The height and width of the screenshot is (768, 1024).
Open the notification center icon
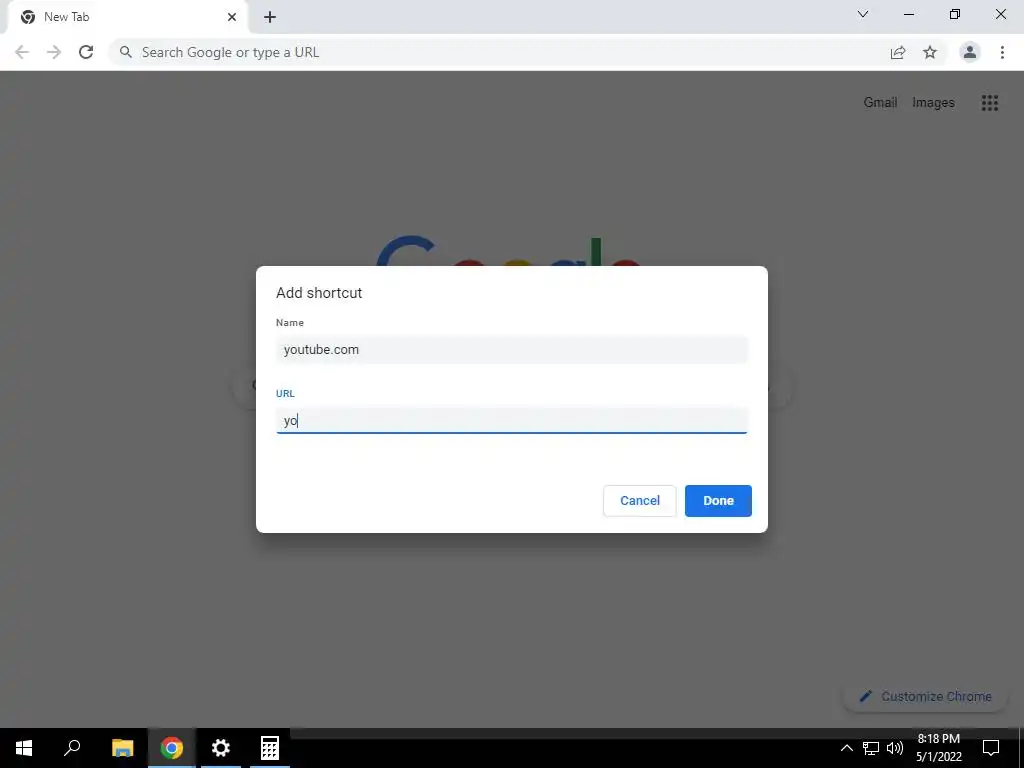pyautogui.click(x=991, y=748)
